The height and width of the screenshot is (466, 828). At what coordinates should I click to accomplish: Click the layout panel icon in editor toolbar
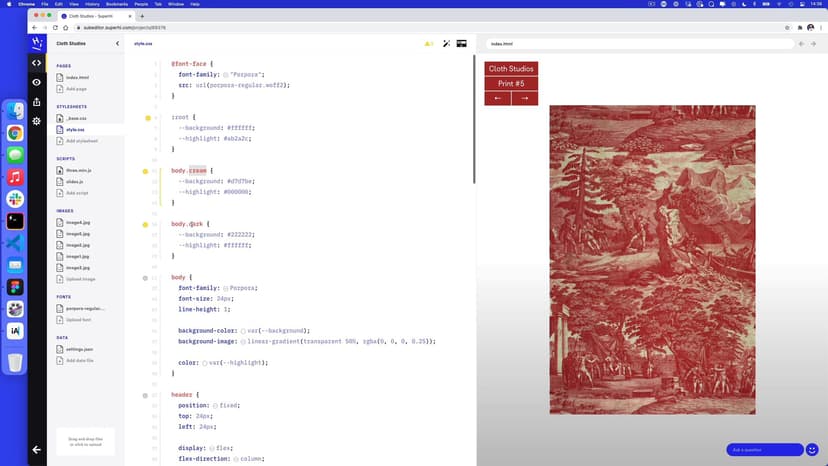coord(462,44)
